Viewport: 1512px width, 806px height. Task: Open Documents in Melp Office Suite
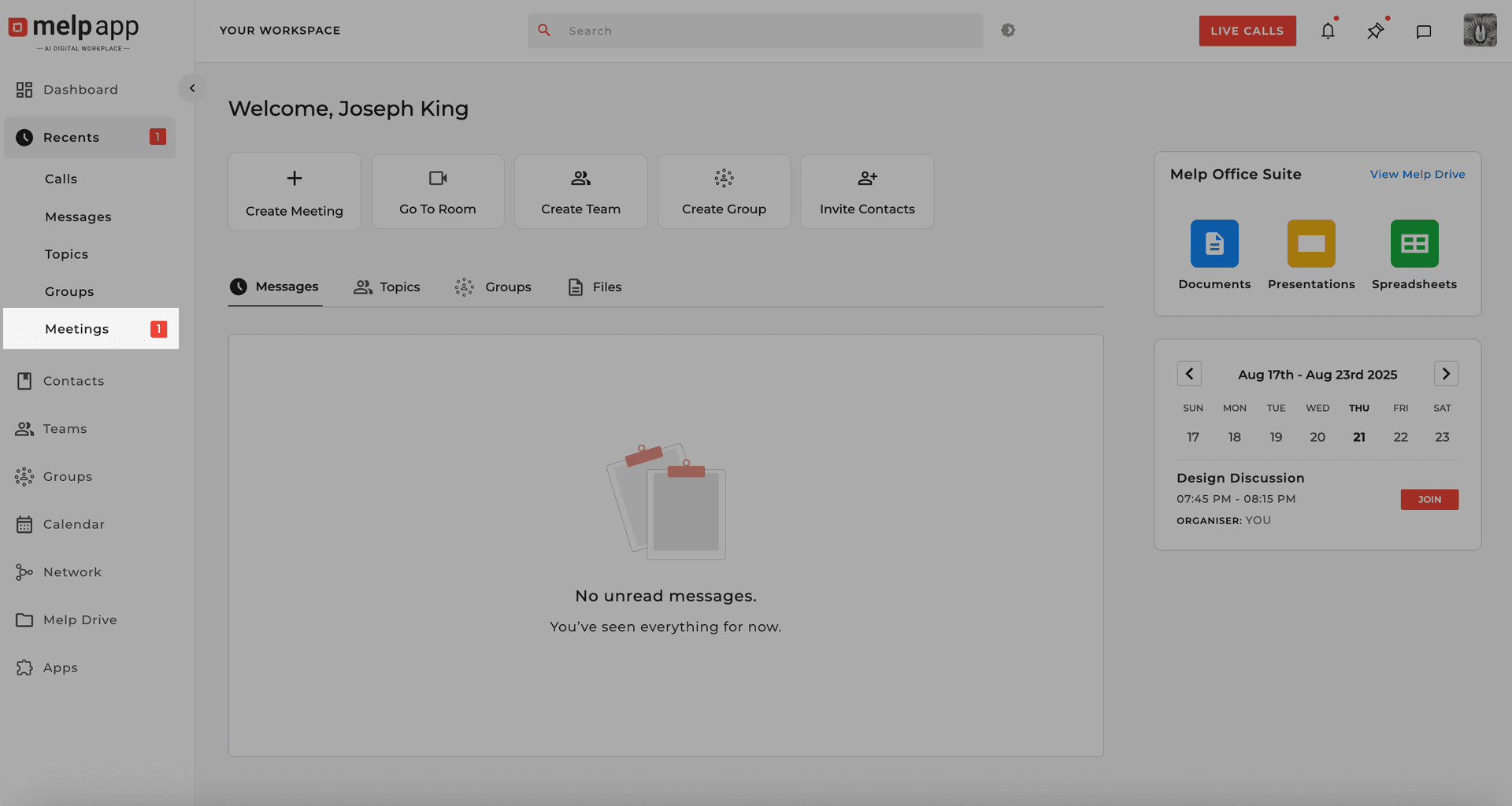(x=1214, y=244)
